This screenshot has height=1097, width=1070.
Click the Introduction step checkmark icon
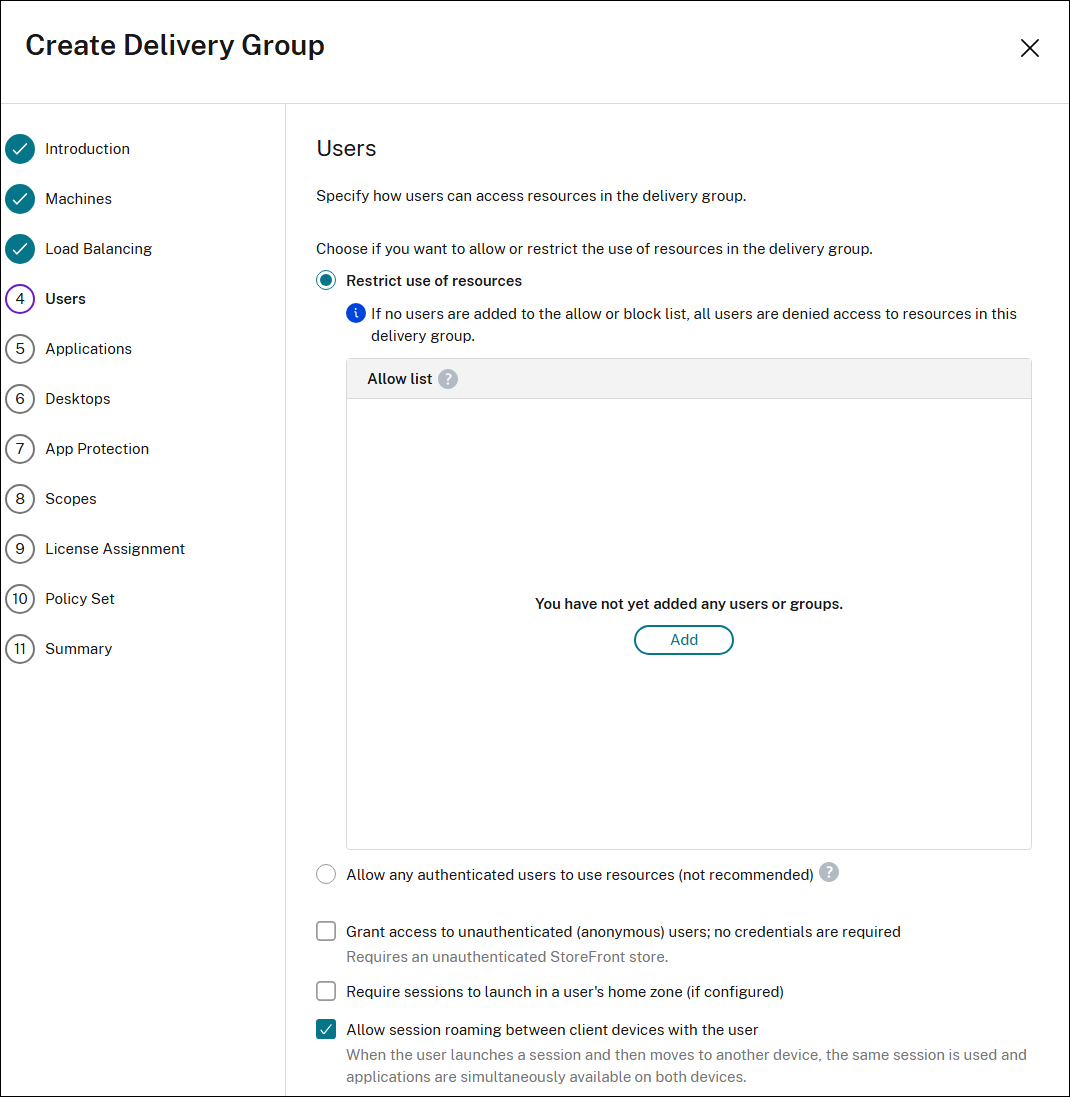[20, 149]
